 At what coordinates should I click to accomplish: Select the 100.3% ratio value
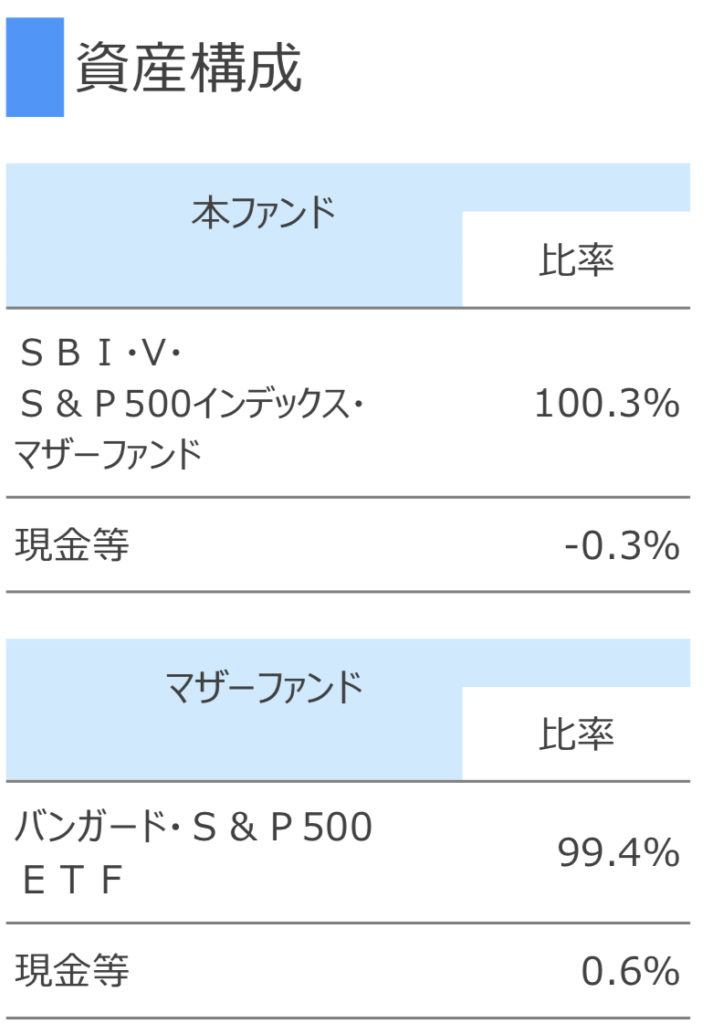pos(606,404)
